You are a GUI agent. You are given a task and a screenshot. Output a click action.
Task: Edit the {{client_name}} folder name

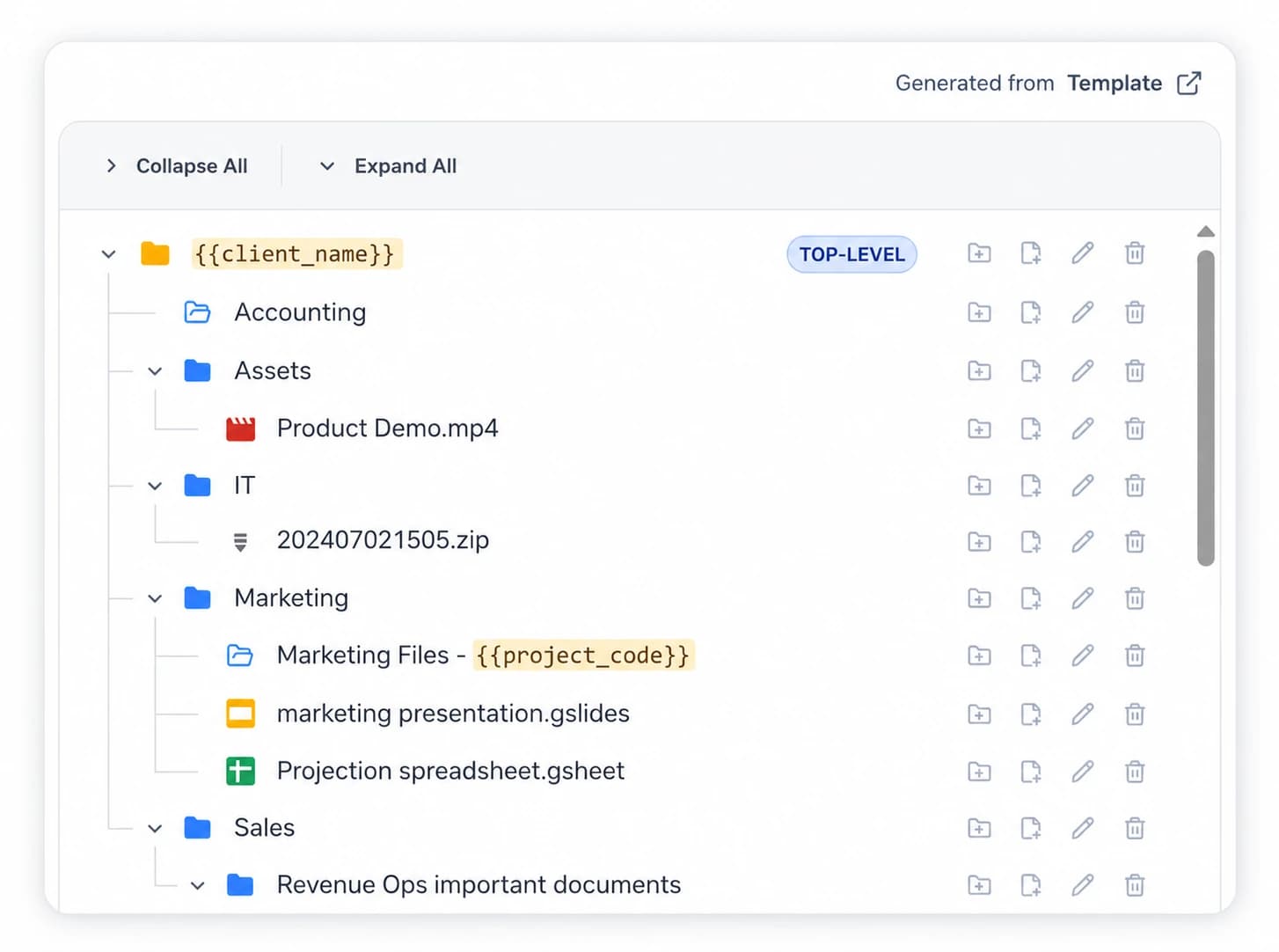(1083, 253)
